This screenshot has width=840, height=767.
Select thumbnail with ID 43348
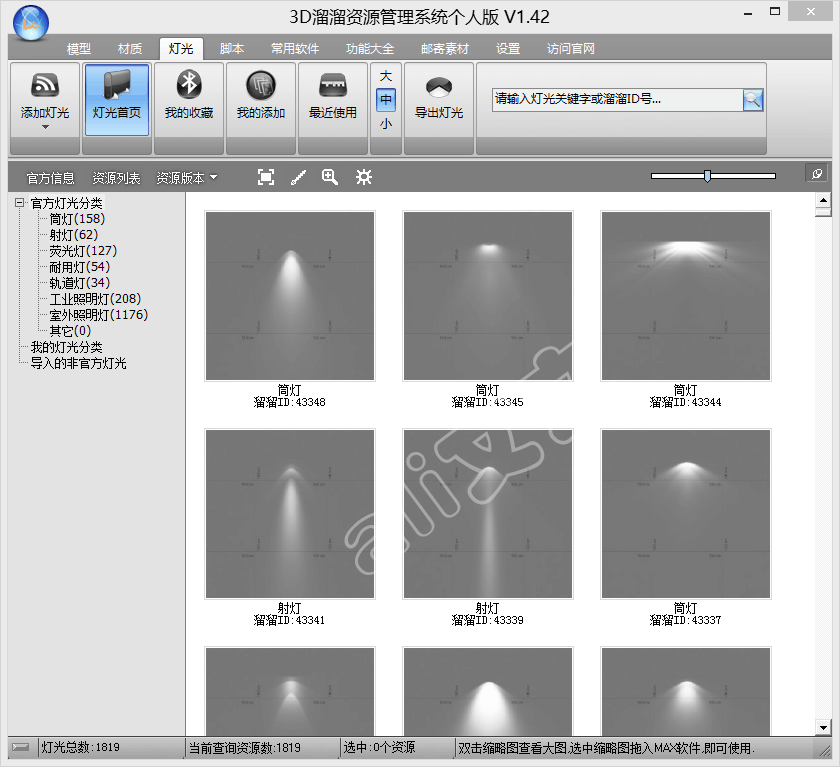[290, 296]
